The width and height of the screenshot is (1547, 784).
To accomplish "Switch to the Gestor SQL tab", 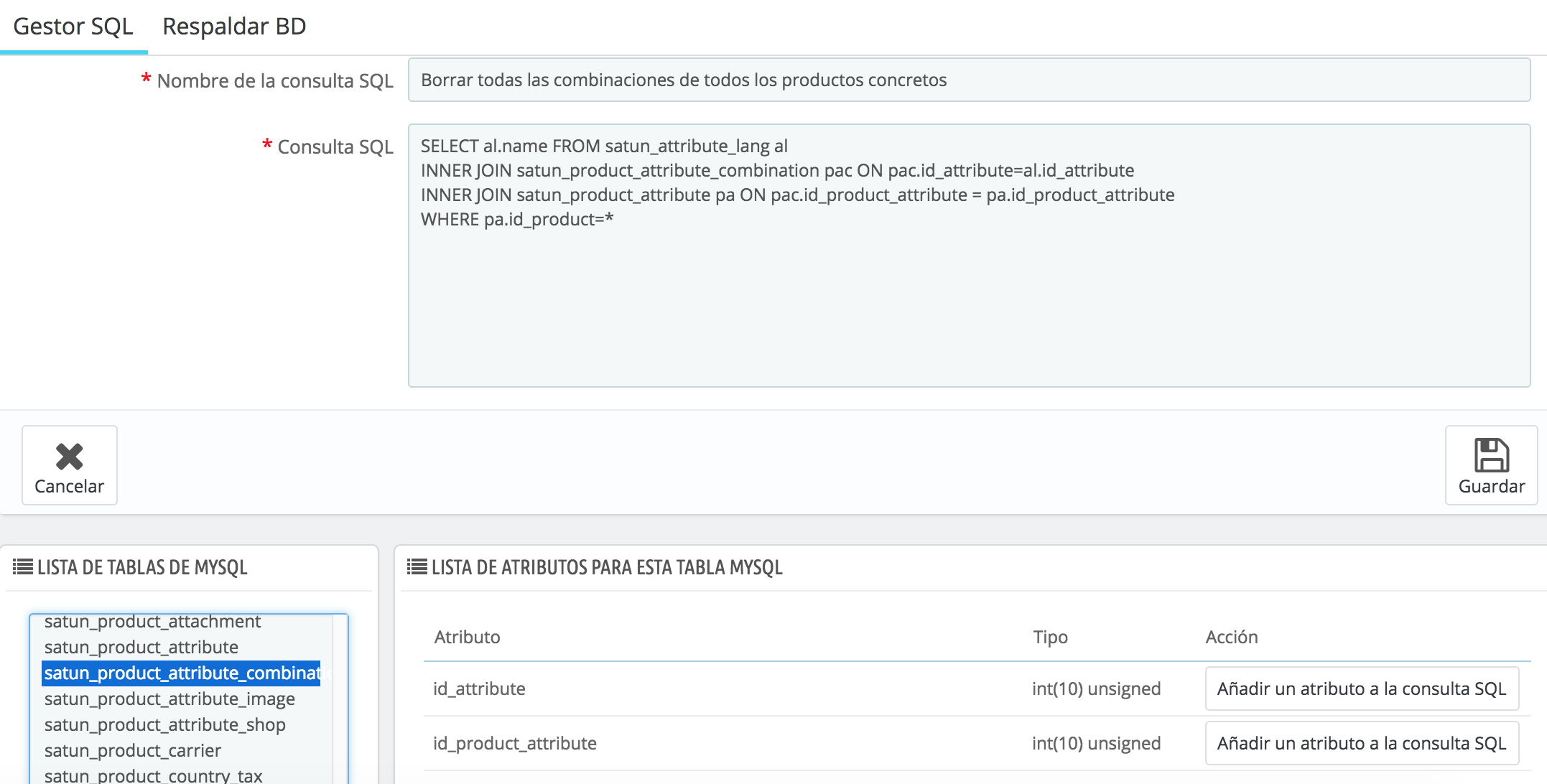I will tap(73, 27).
